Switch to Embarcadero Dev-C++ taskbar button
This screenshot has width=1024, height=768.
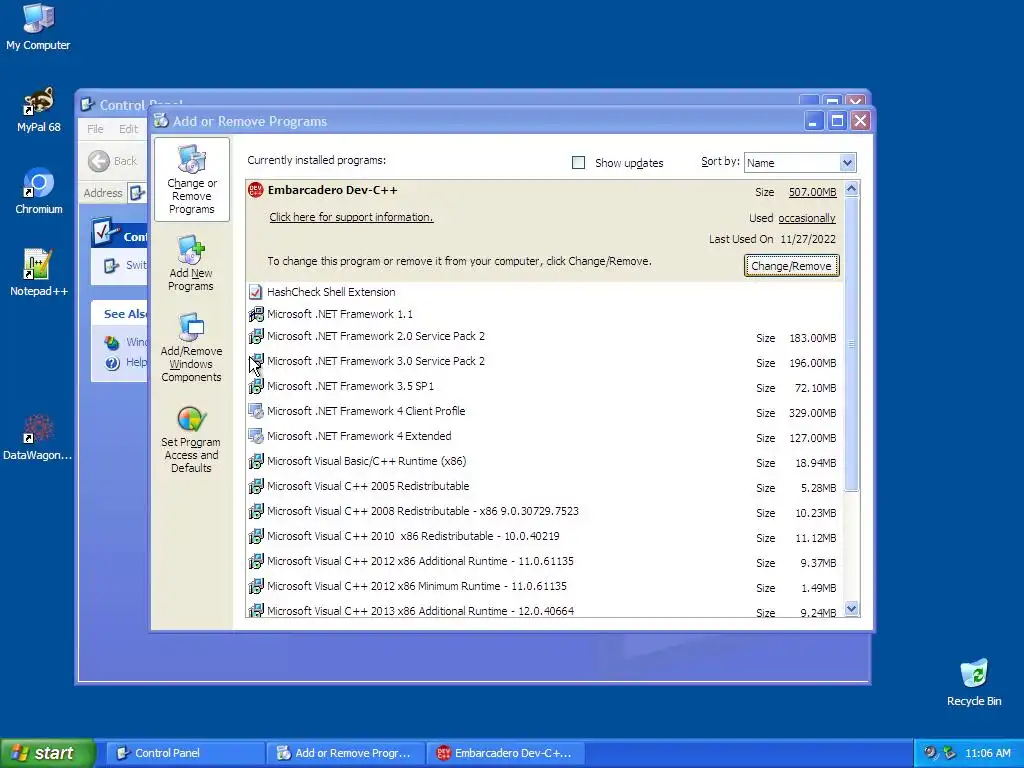505,753
